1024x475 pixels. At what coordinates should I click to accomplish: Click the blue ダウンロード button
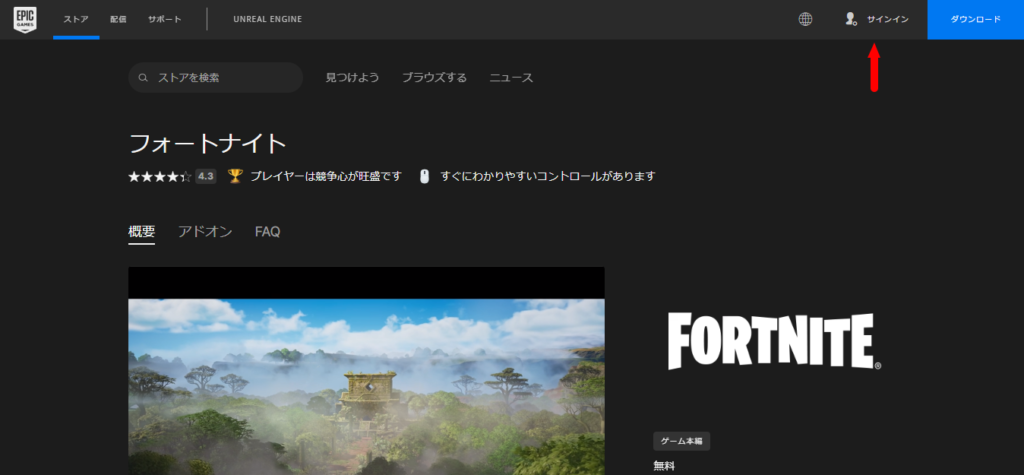[x=976, y=20]
